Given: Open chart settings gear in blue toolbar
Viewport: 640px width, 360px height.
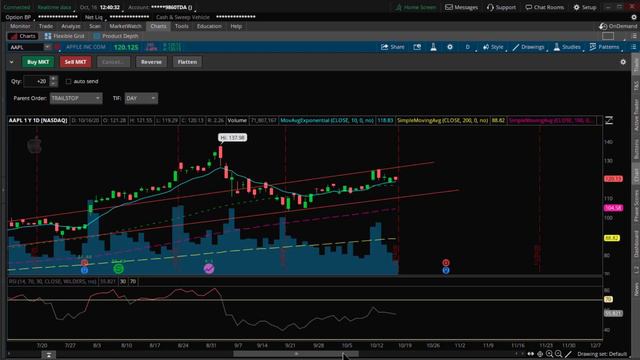Looking at the screenshot, I should click(x=449, y=47).
